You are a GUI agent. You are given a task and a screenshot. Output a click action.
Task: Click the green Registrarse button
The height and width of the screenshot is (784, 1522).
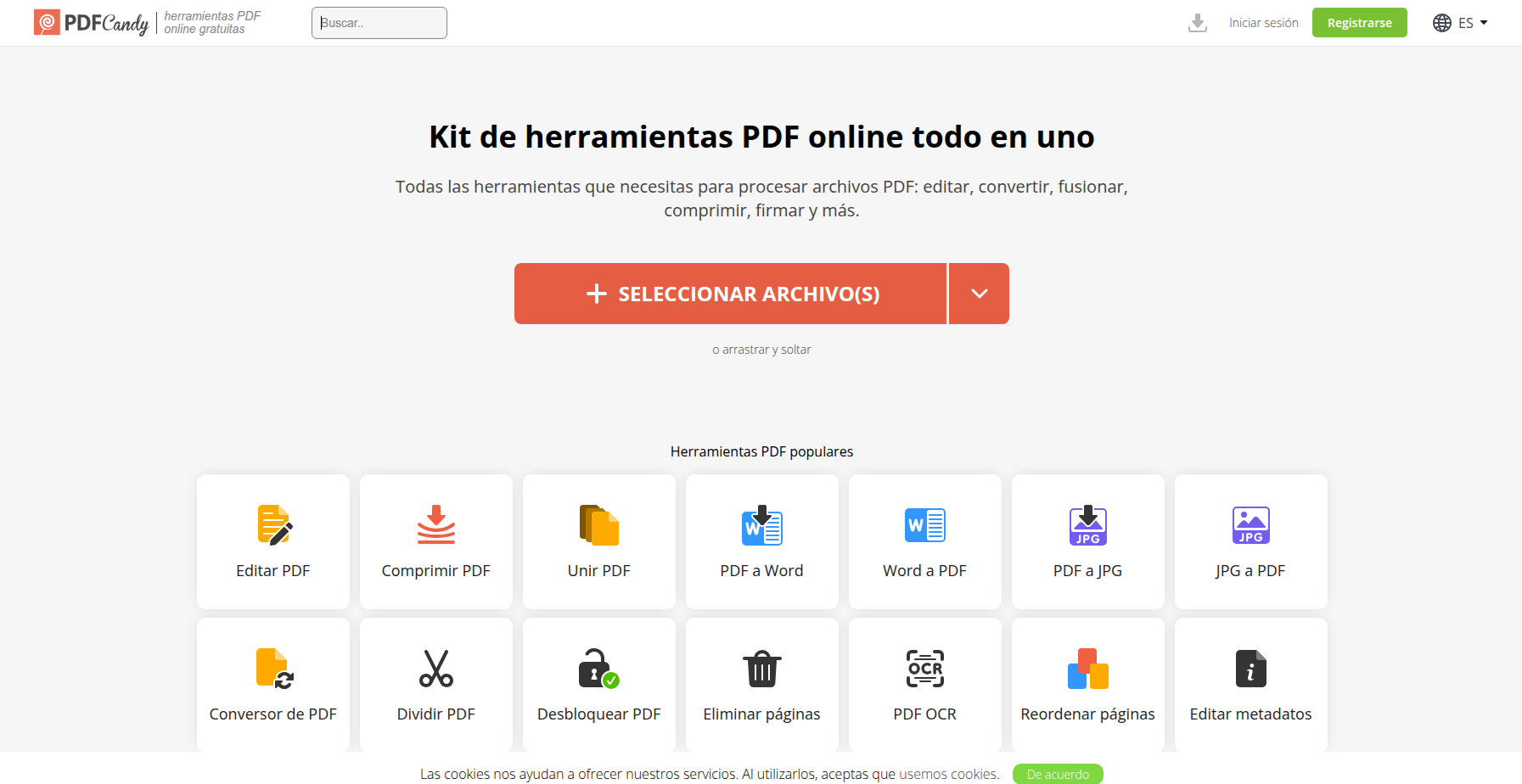[x=1359, y=23]
